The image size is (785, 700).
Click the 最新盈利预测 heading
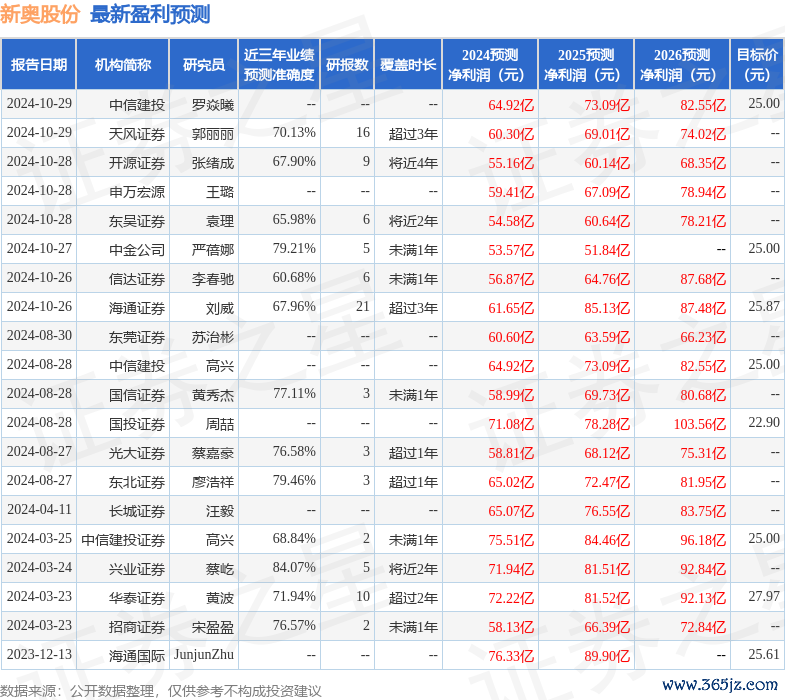(x=150, y=14)
